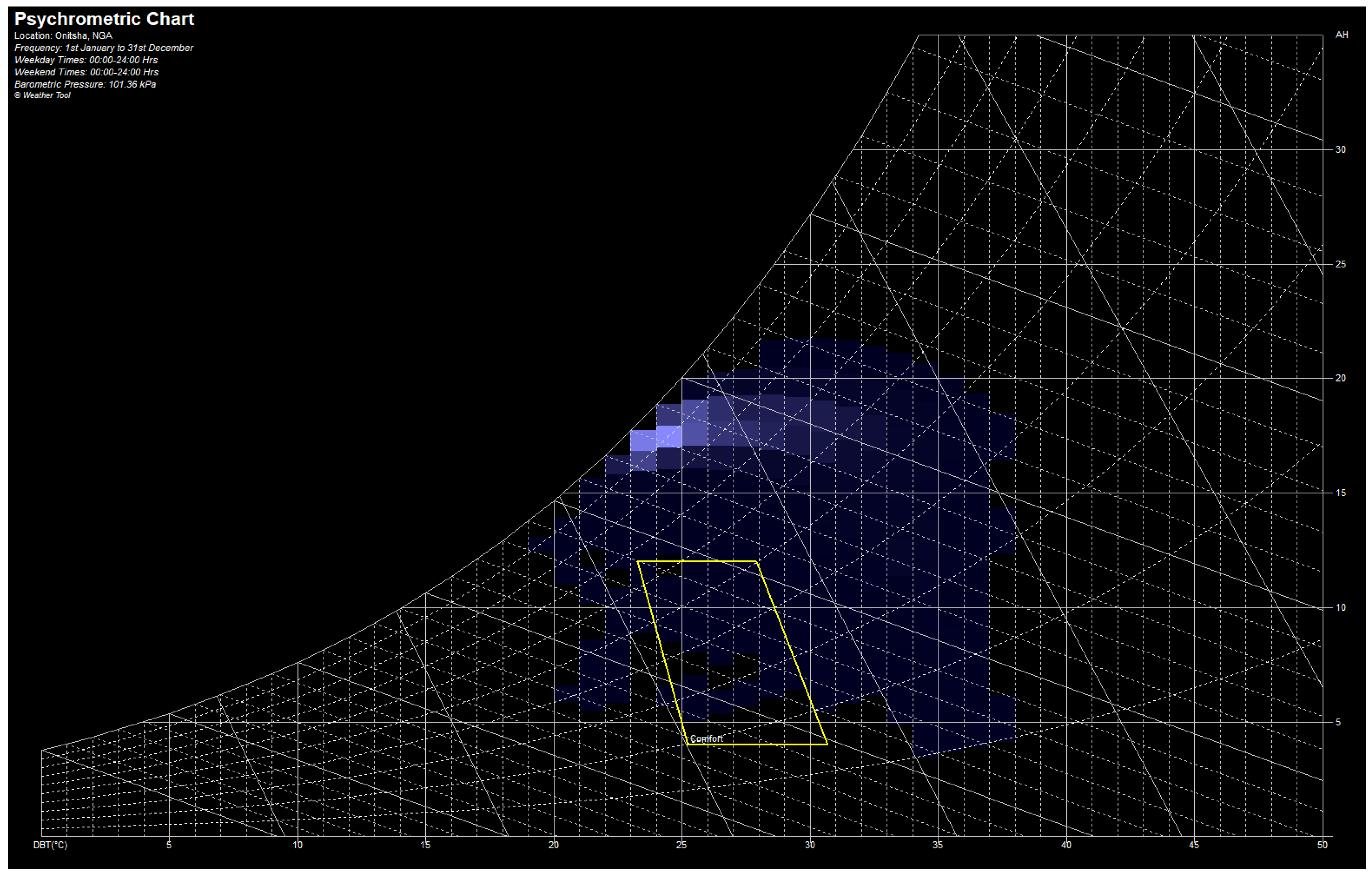This screenshot has height=876, width=1372.
Task: Click the Psychrometric Chart title
Action: point(104,19)
